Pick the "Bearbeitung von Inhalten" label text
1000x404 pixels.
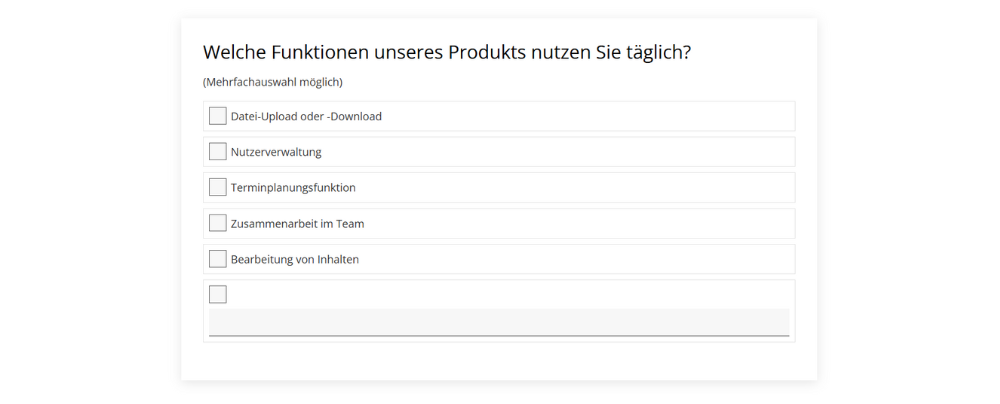[x=294, y=260]
